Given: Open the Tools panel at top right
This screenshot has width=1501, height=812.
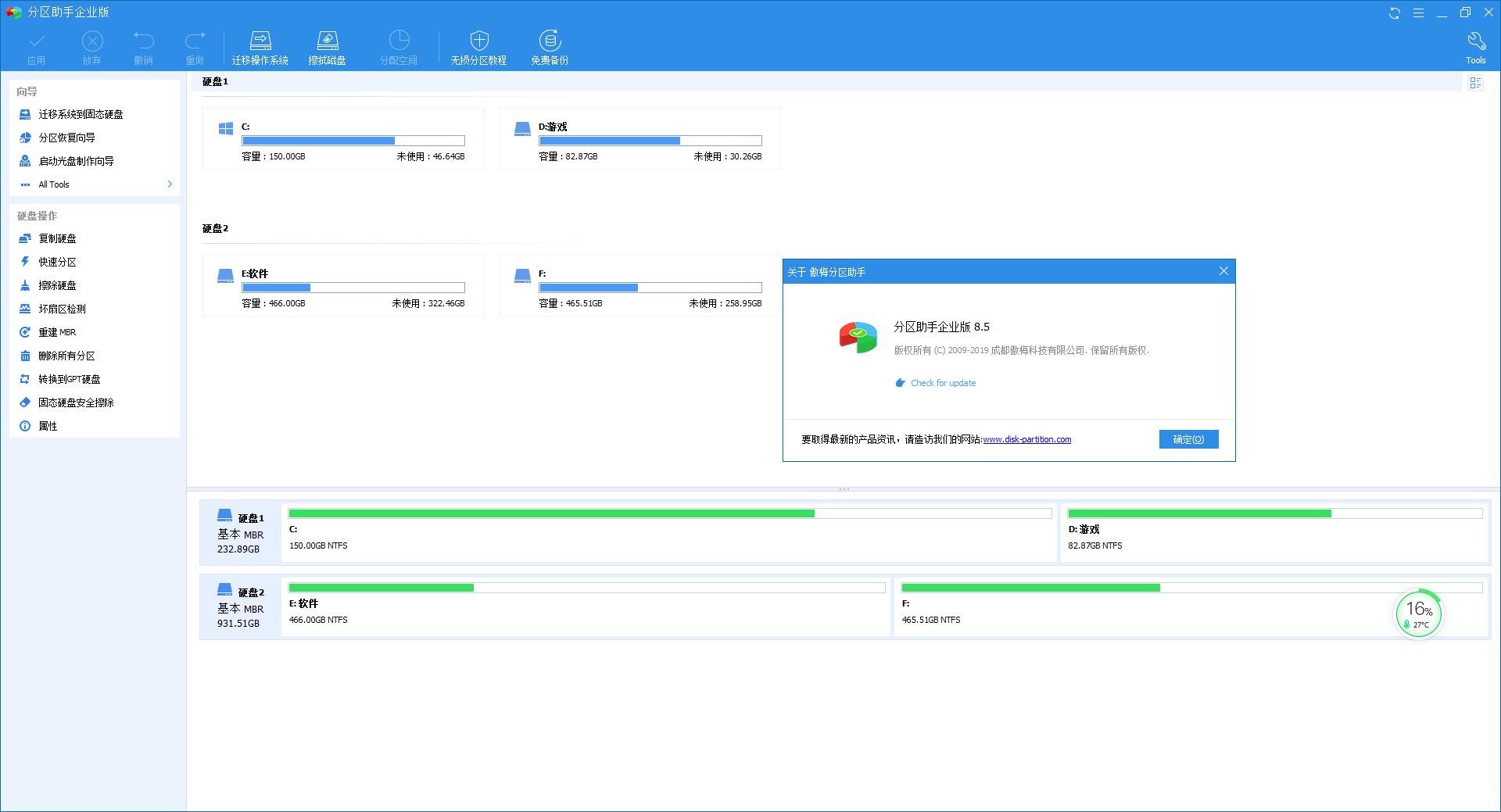Looking at the screenshot, I should 1476,45.
